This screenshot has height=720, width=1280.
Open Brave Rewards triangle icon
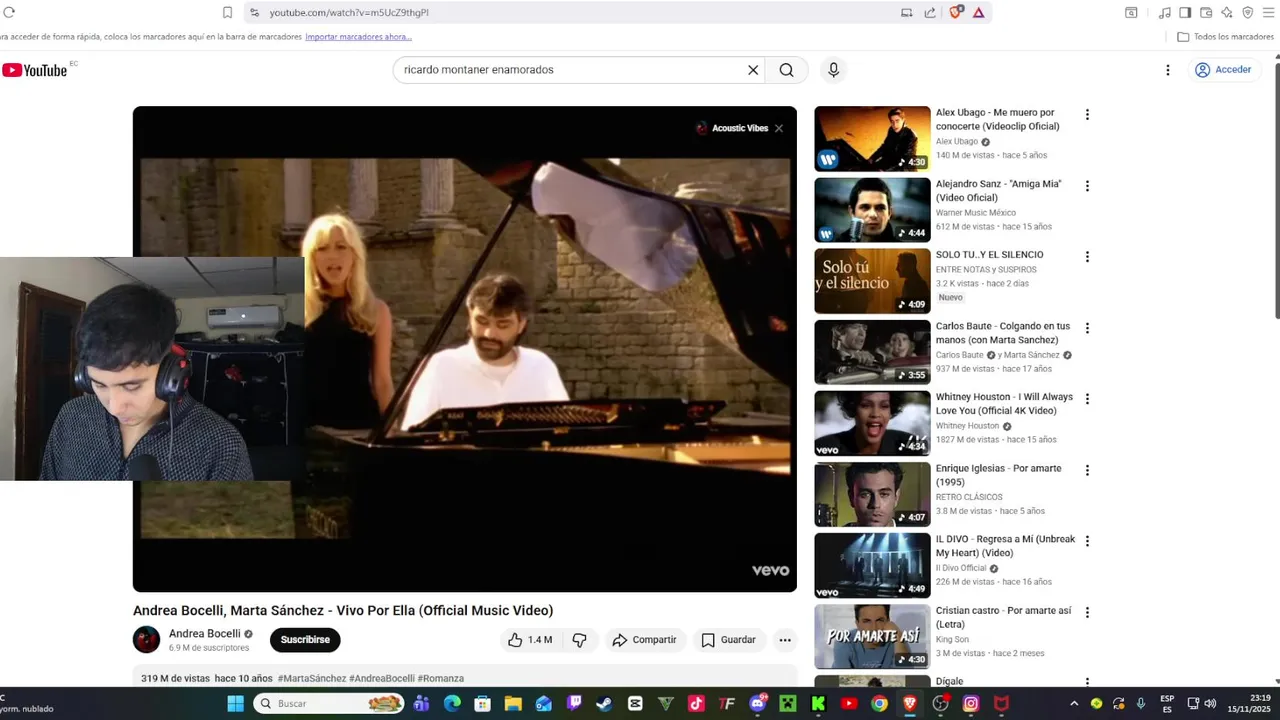(x=978, y=12)
